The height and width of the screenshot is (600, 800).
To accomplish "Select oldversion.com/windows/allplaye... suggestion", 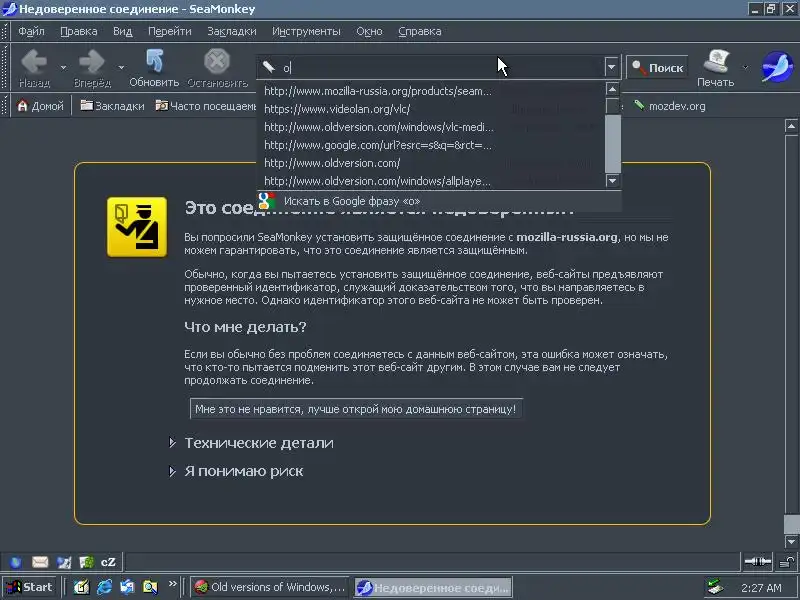I will (431, 181).
